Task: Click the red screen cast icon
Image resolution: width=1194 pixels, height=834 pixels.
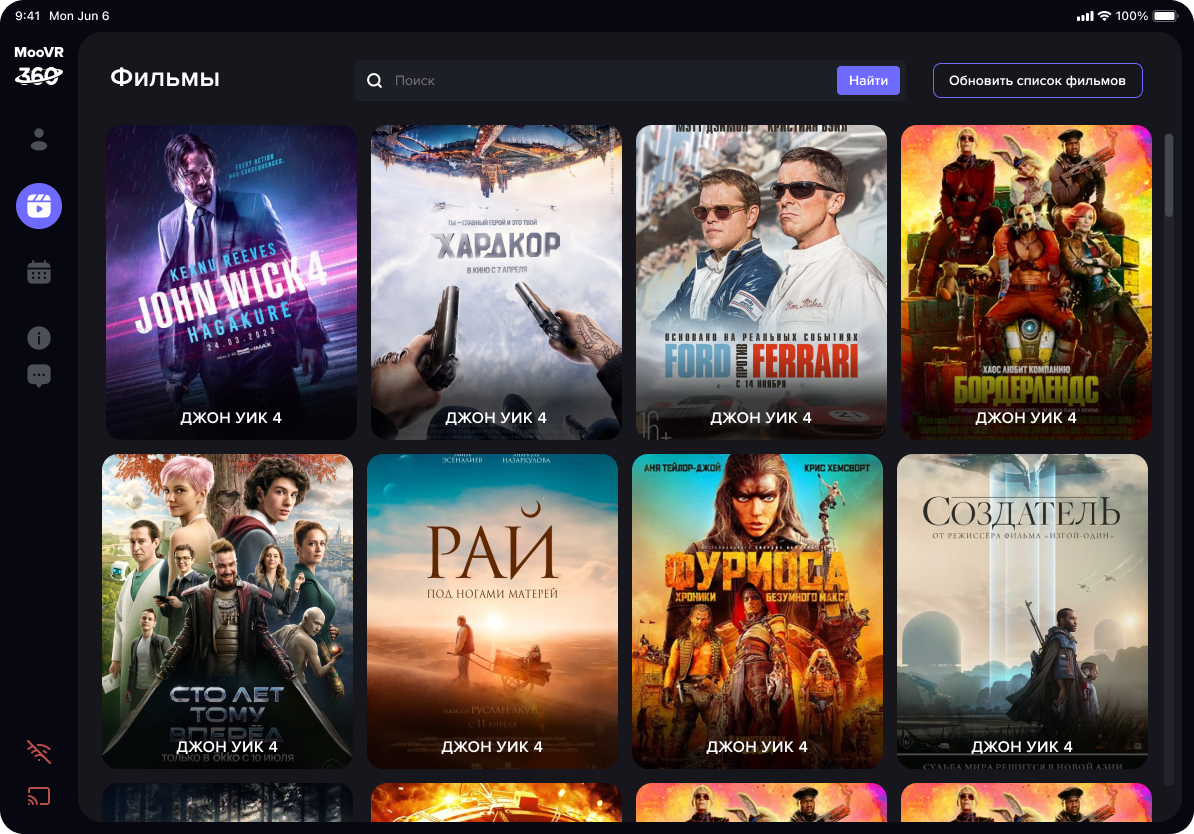Action: 39,797
